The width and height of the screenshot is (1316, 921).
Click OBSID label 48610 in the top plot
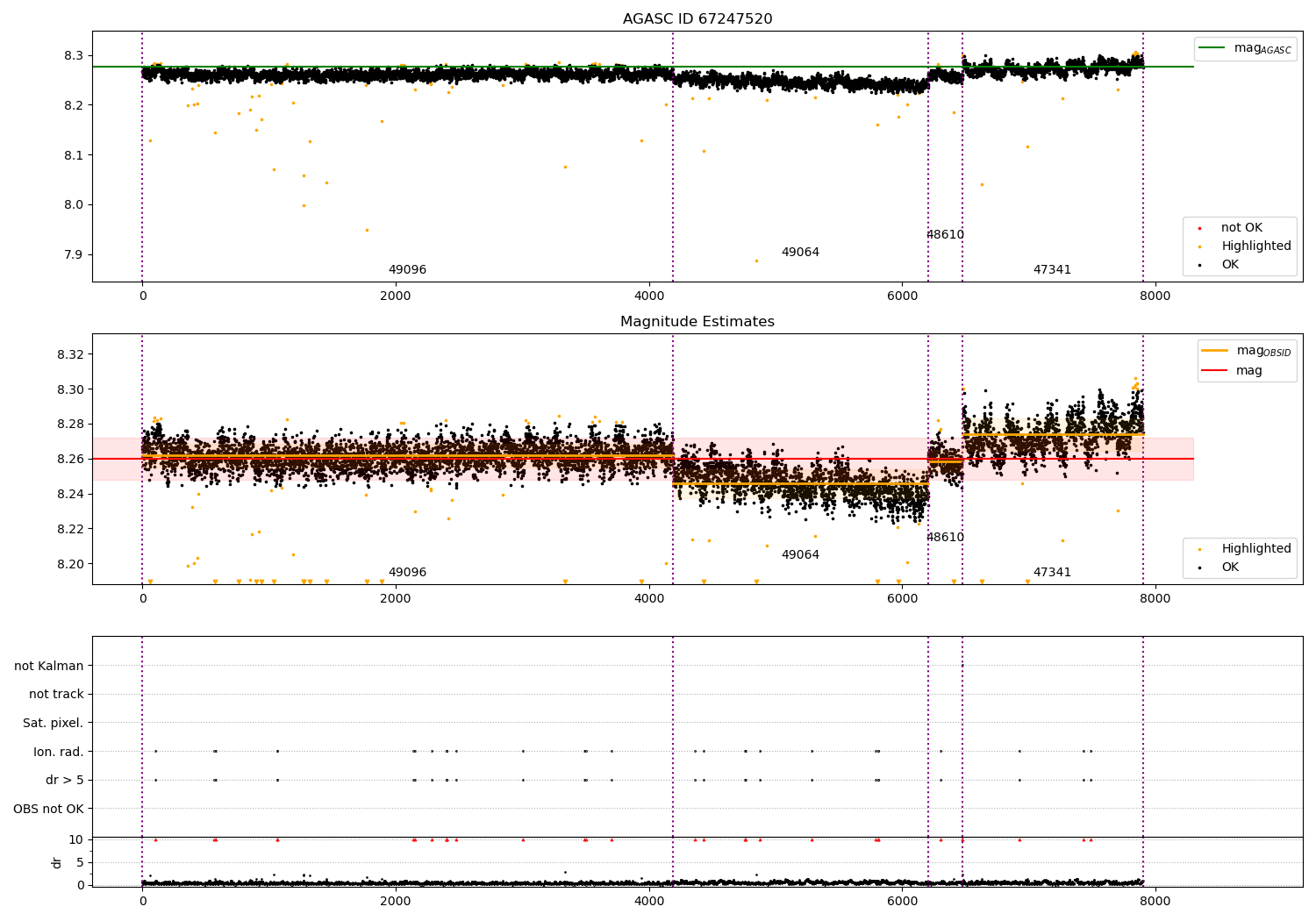(945, 235)
